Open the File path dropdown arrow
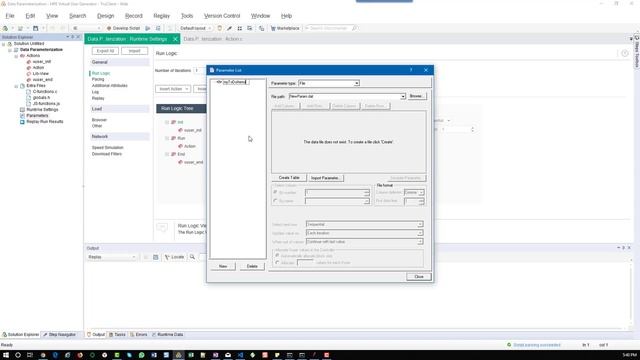The image size is (640, 360). [x=402, y=96]
